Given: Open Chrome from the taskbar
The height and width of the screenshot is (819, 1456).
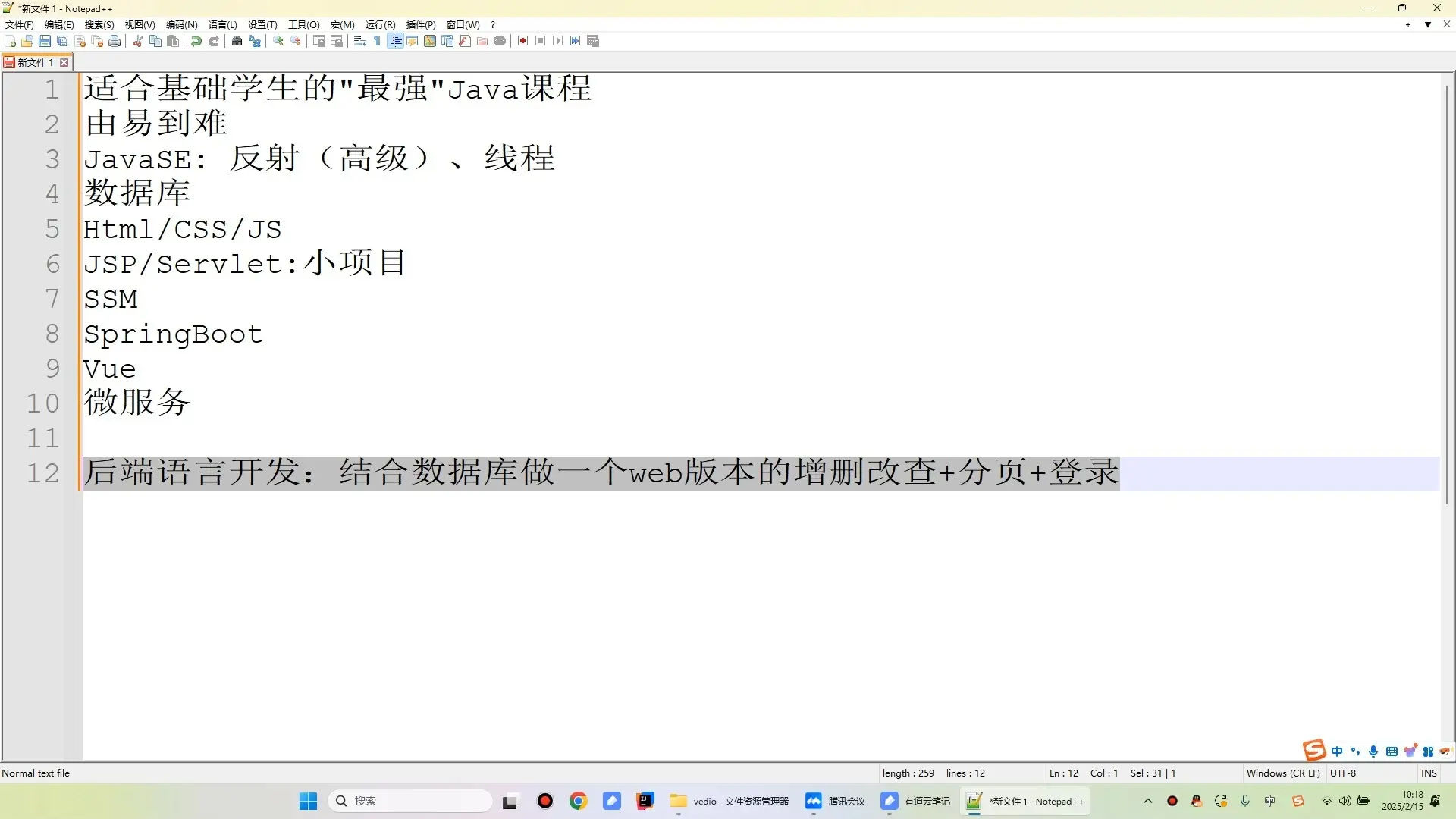Looking at the screenshot, I should 578,801.
